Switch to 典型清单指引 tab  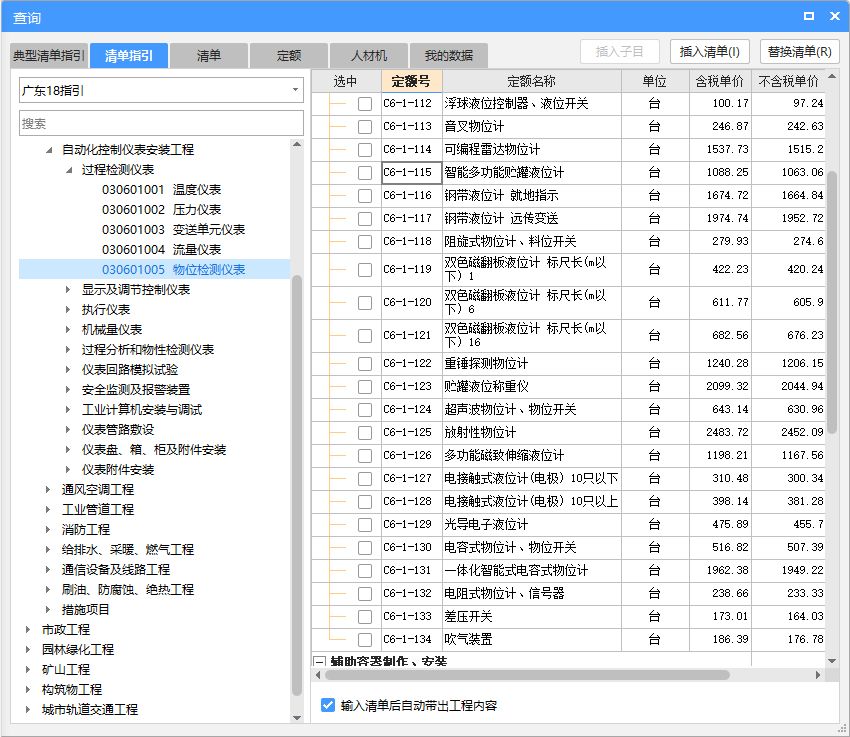(49, 56)
